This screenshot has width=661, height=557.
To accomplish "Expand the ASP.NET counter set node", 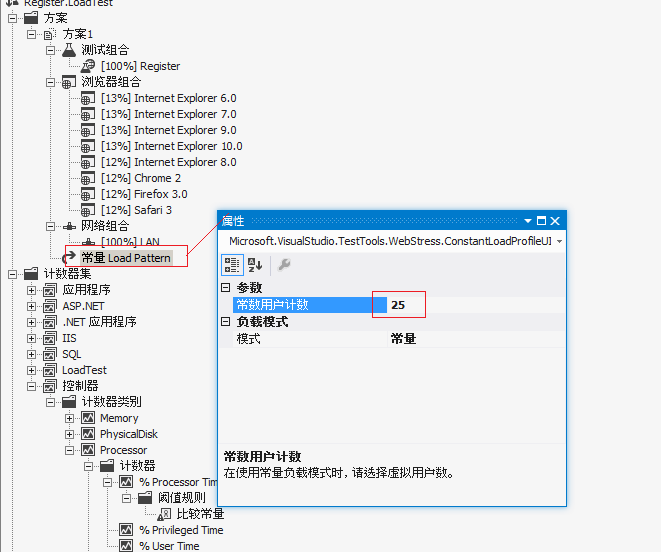I will (x=31, y=306).
